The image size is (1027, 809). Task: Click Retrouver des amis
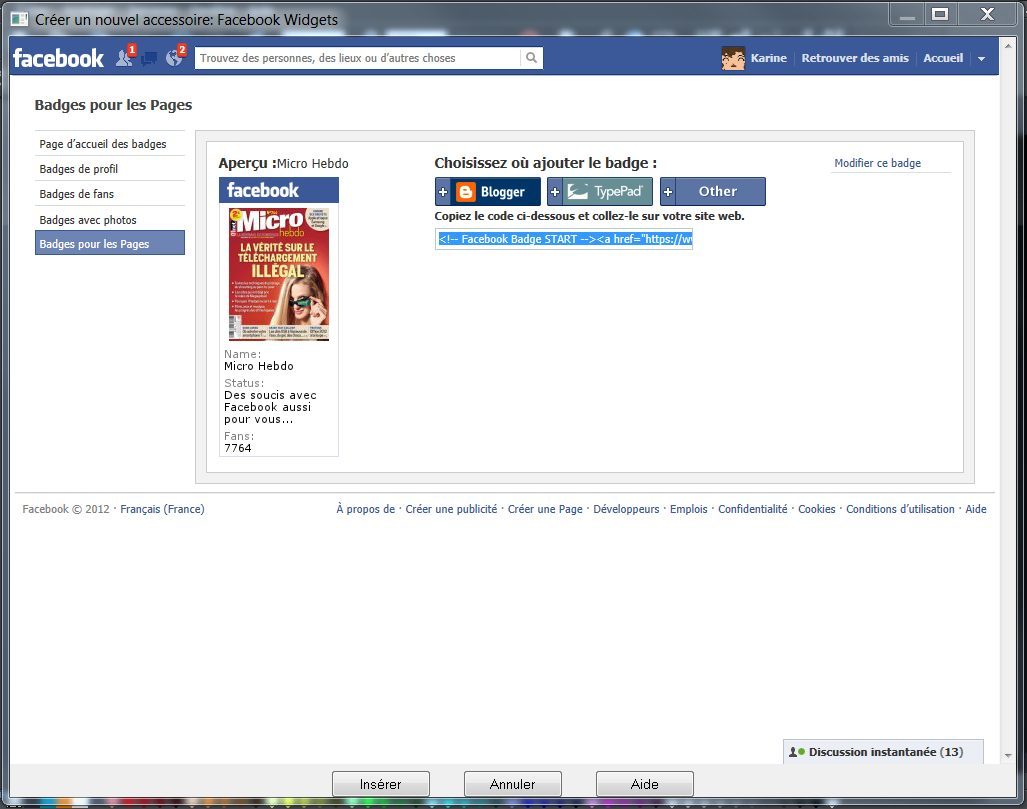pyautogui.click(x=855, y=58)
